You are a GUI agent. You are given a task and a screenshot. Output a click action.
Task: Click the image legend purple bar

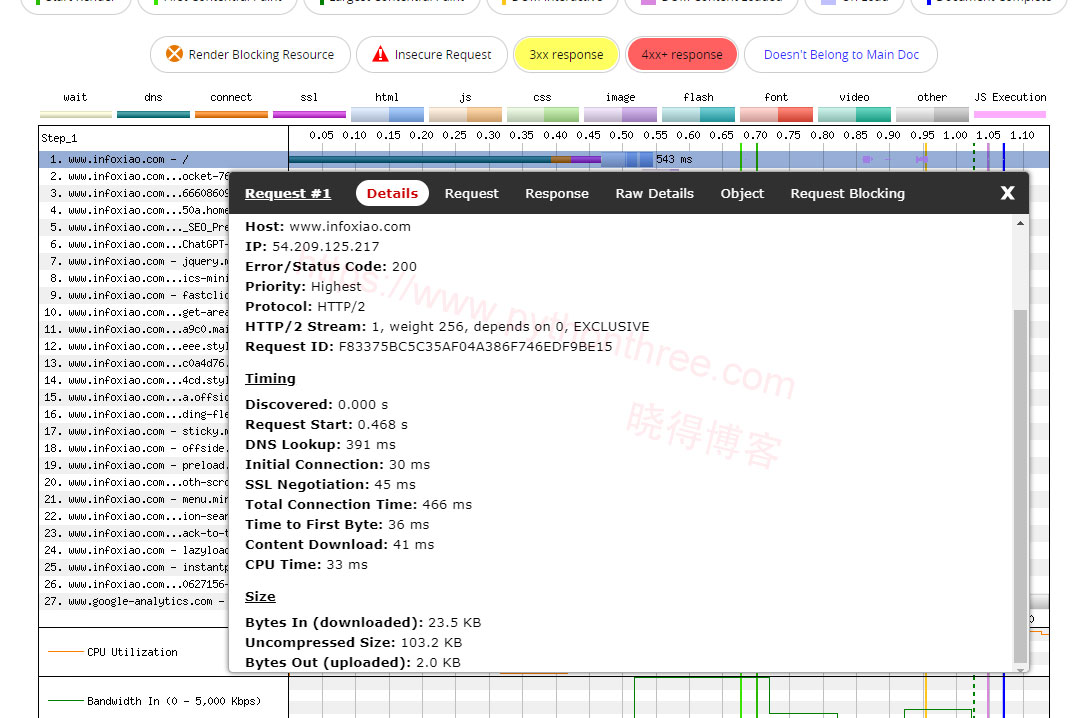click(x=621, y=114)
